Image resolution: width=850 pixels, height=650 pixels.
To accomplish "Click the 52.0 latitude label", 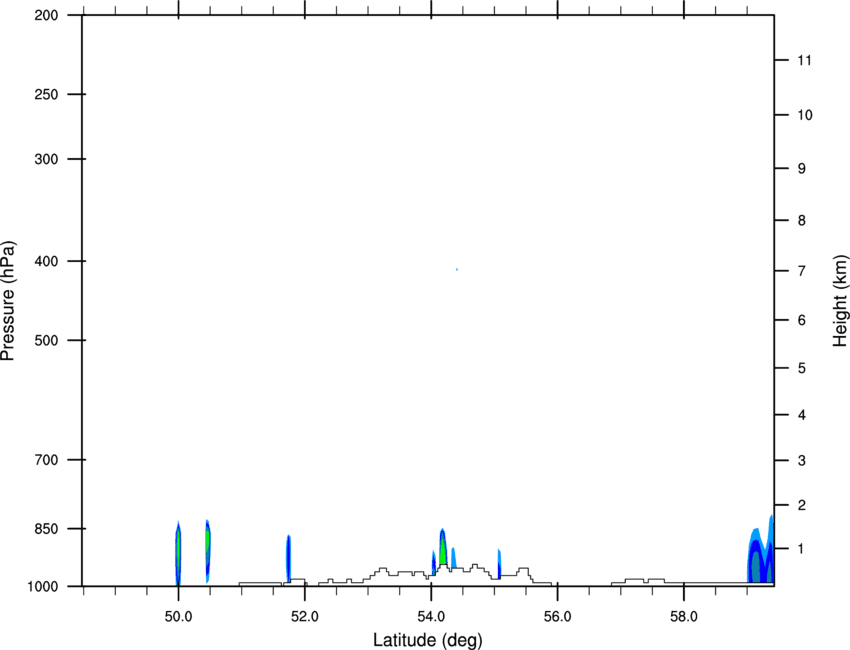I will click(305, 617).
